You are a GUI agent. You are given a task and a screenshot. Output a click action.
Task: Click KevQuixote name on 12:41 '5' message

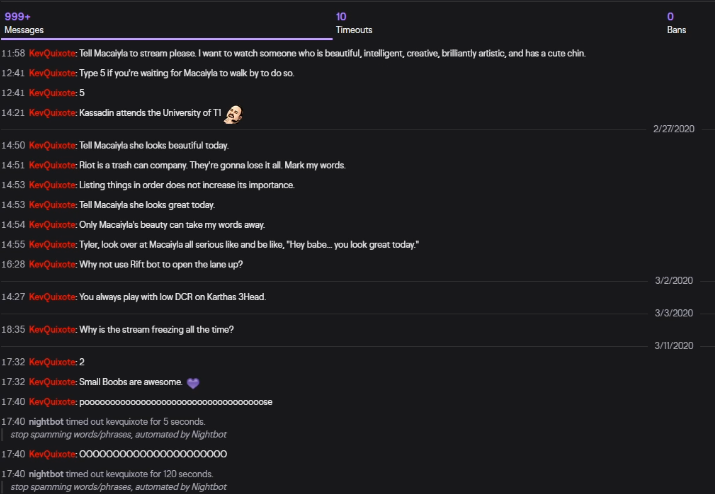point(52,93)
